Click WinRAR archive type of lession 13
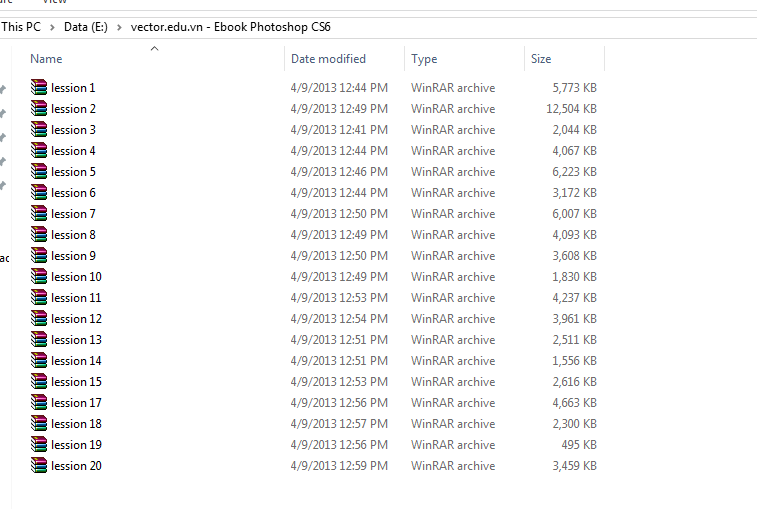The width and height of the screenshot is (757, 509). (x=453, y=339)
